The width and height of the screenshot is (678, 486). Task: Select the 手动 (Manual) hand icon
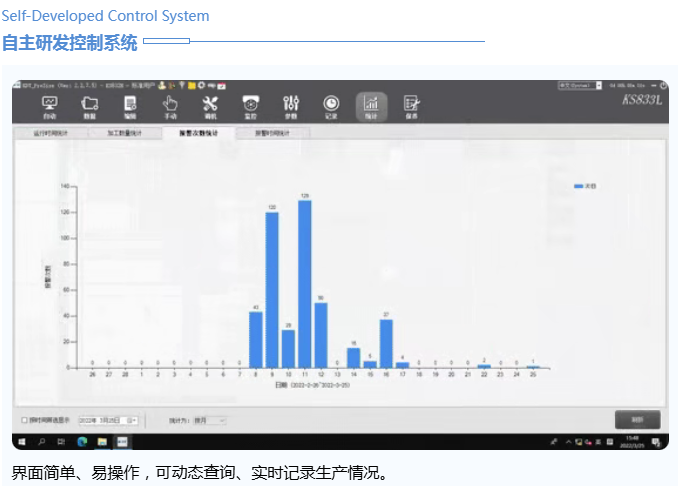pyautogui.click(x=170, y=106)
